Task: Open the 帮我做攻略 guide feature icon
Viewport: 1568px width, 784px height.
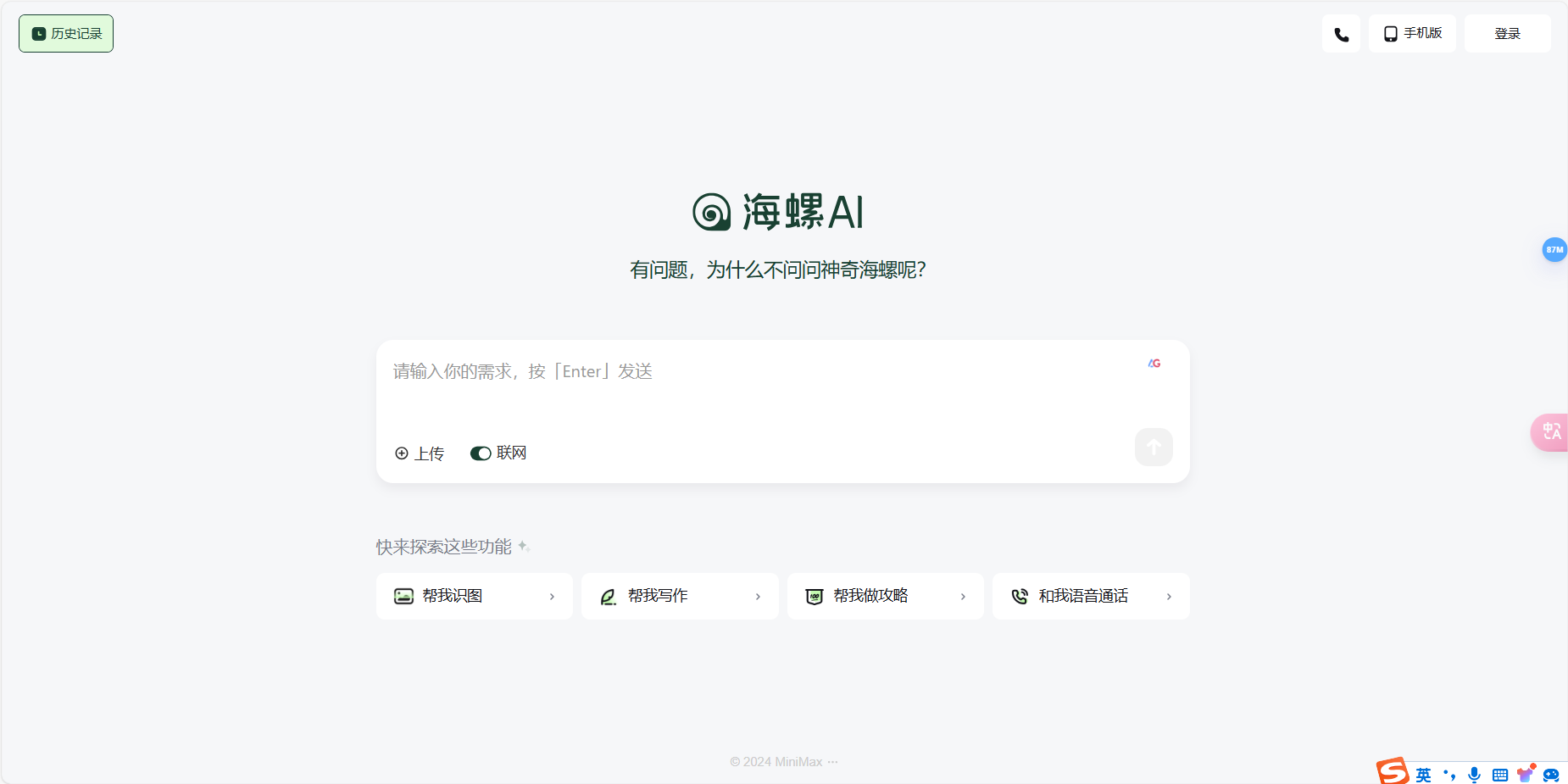Action: click(815, 596)
